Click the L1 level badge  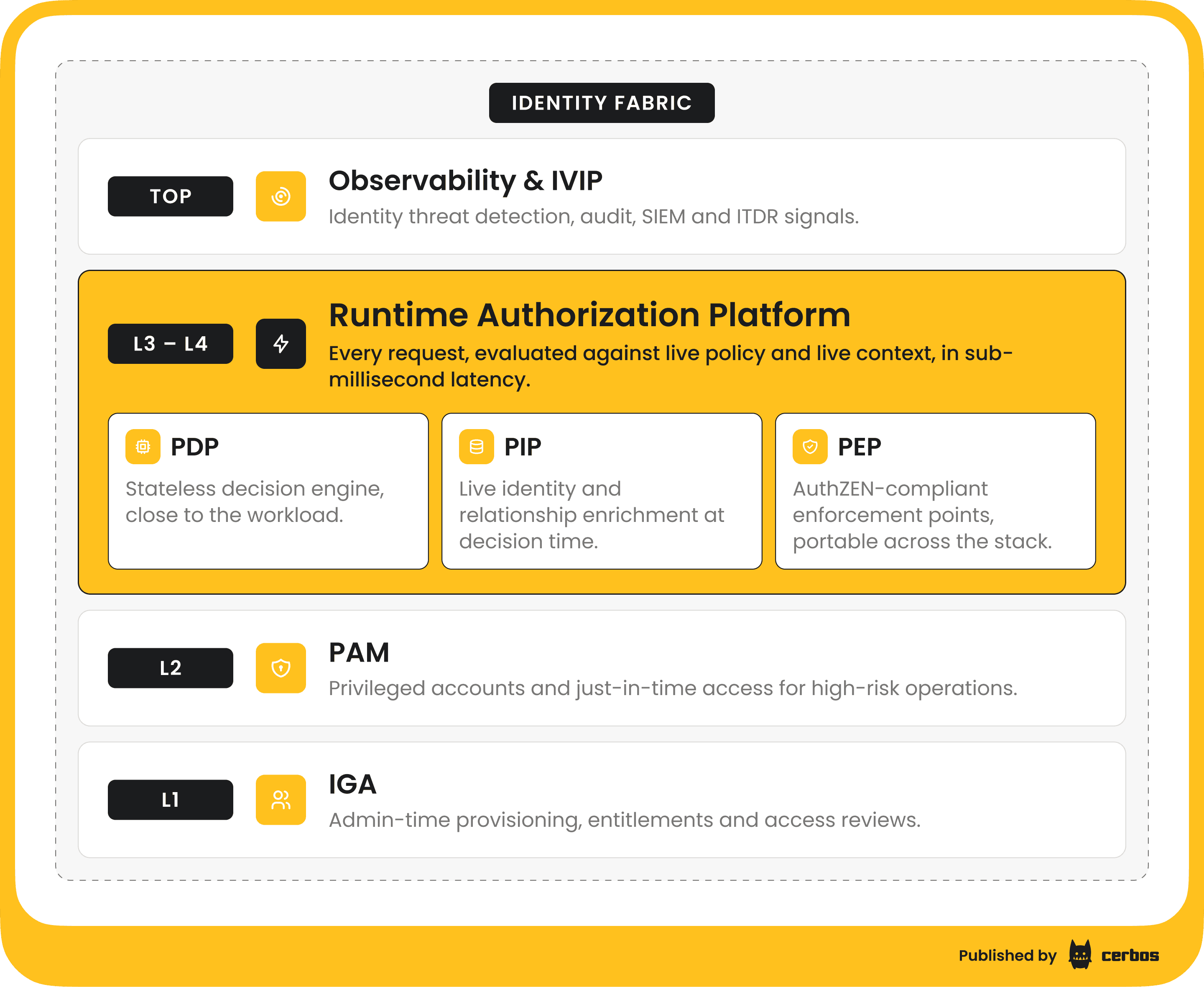point(171,800)
